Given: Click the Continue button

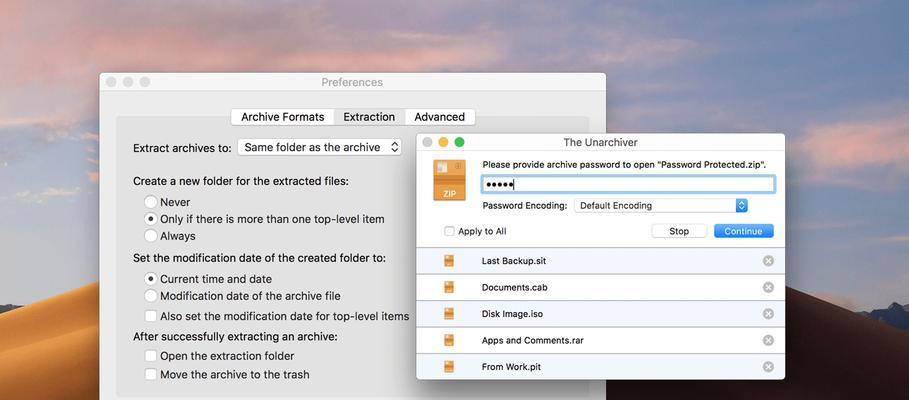Looking at the screenshot, I should click(744, 231).
